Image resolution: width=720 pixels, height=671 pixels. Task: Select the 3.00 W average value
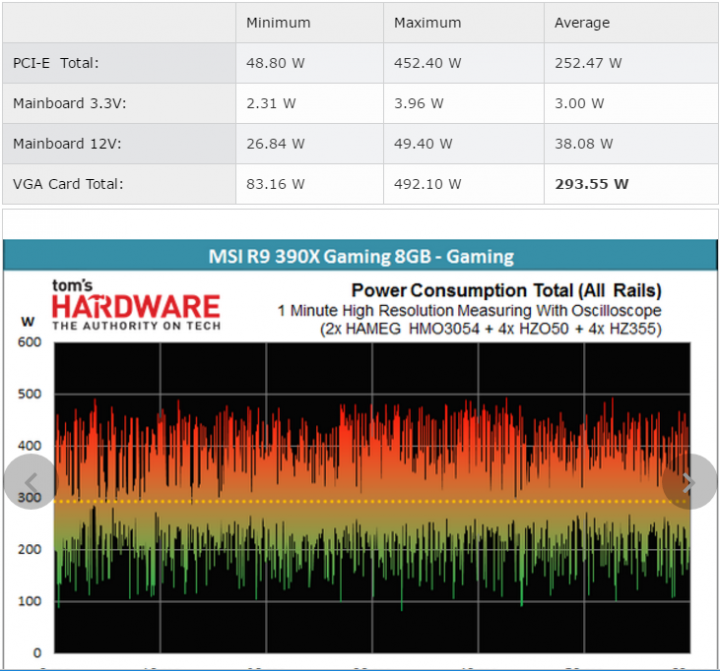579,103
